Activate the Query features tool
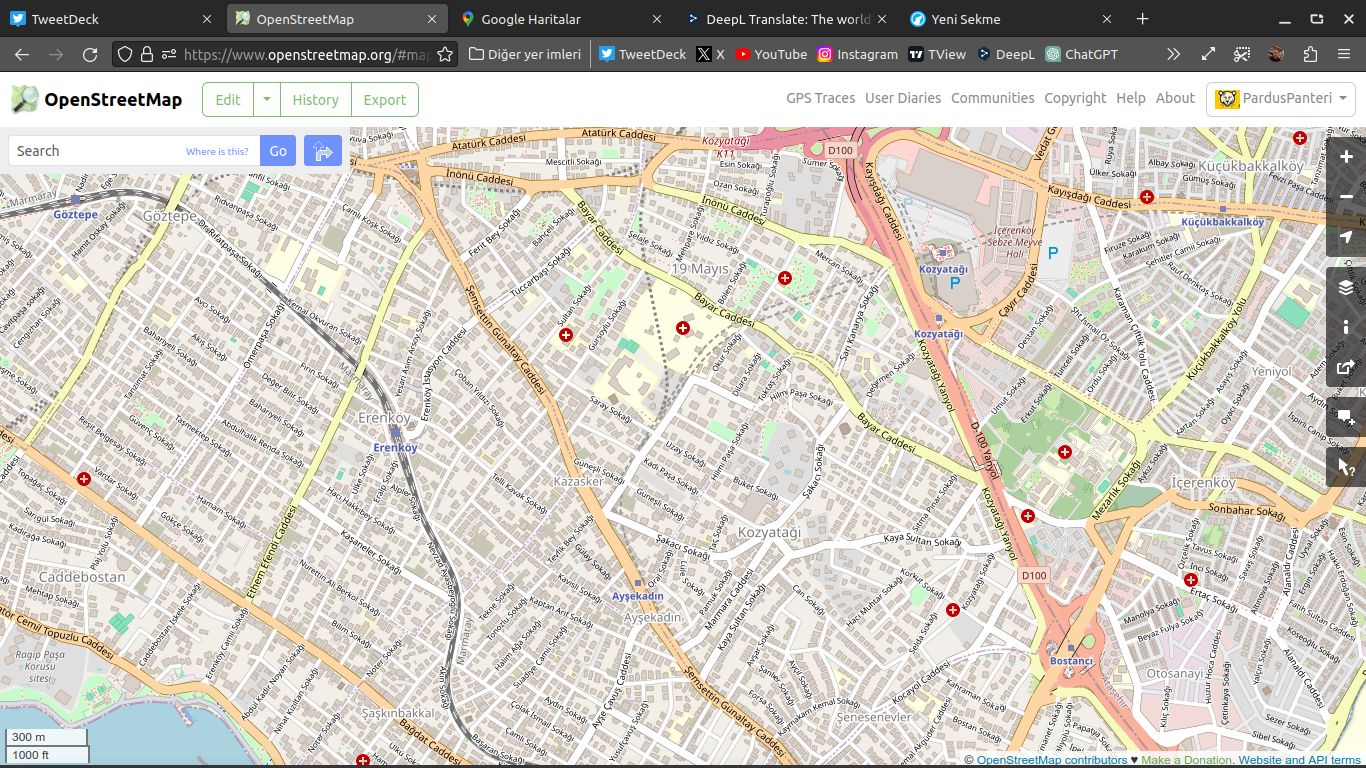1366x768 pixels. click(x=1346, y=467)
